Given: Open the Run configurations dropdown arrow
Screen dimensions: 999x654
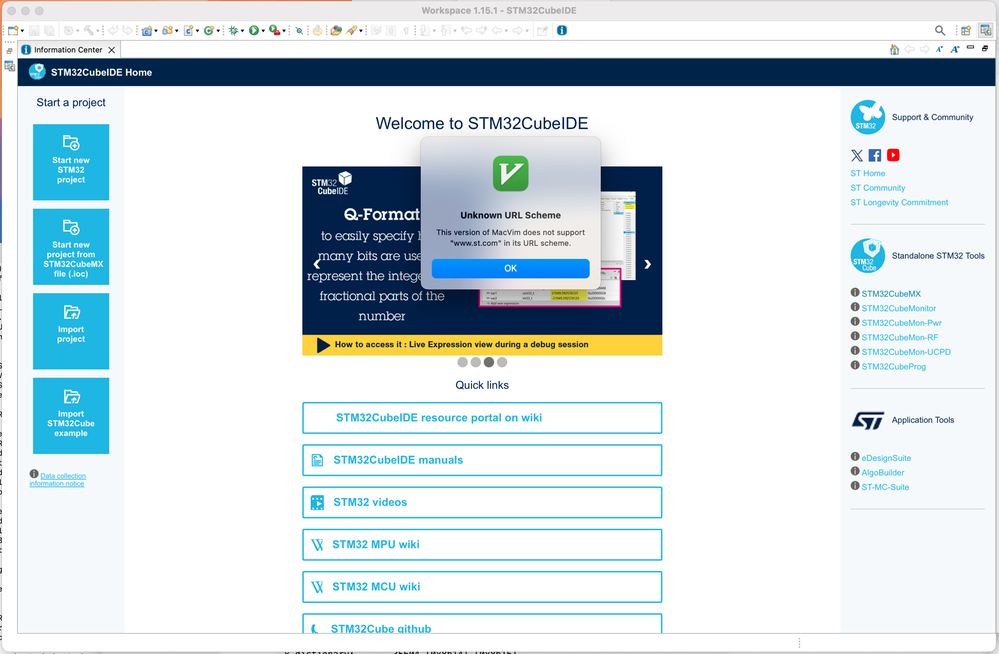Looking at the screenshot, I should [263, 31].
